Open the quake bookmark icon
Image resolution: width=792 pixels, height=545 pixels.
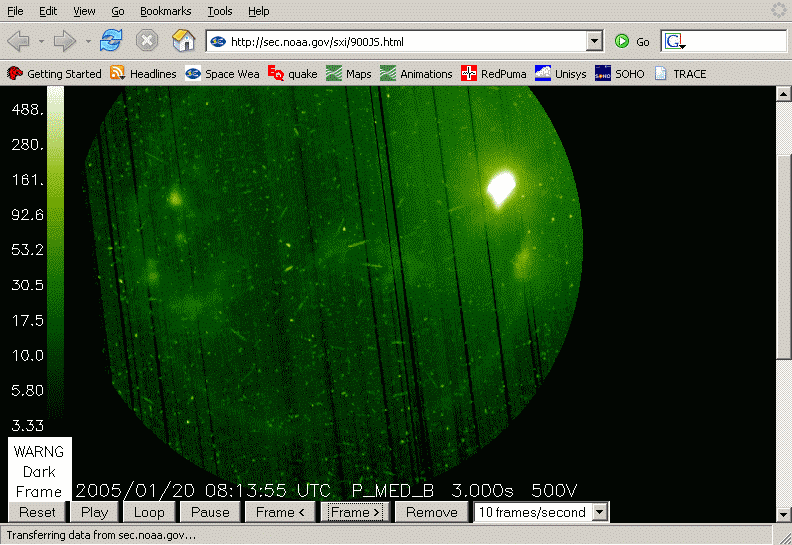[276, 73]
